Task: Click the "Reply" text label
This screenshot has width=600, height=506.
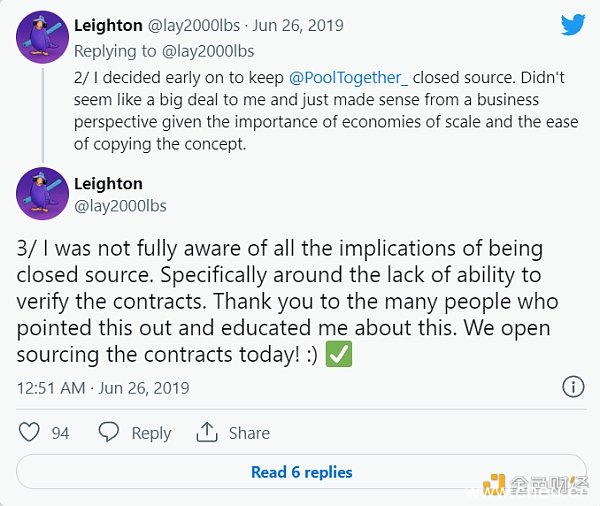Action: pos(151,433)
